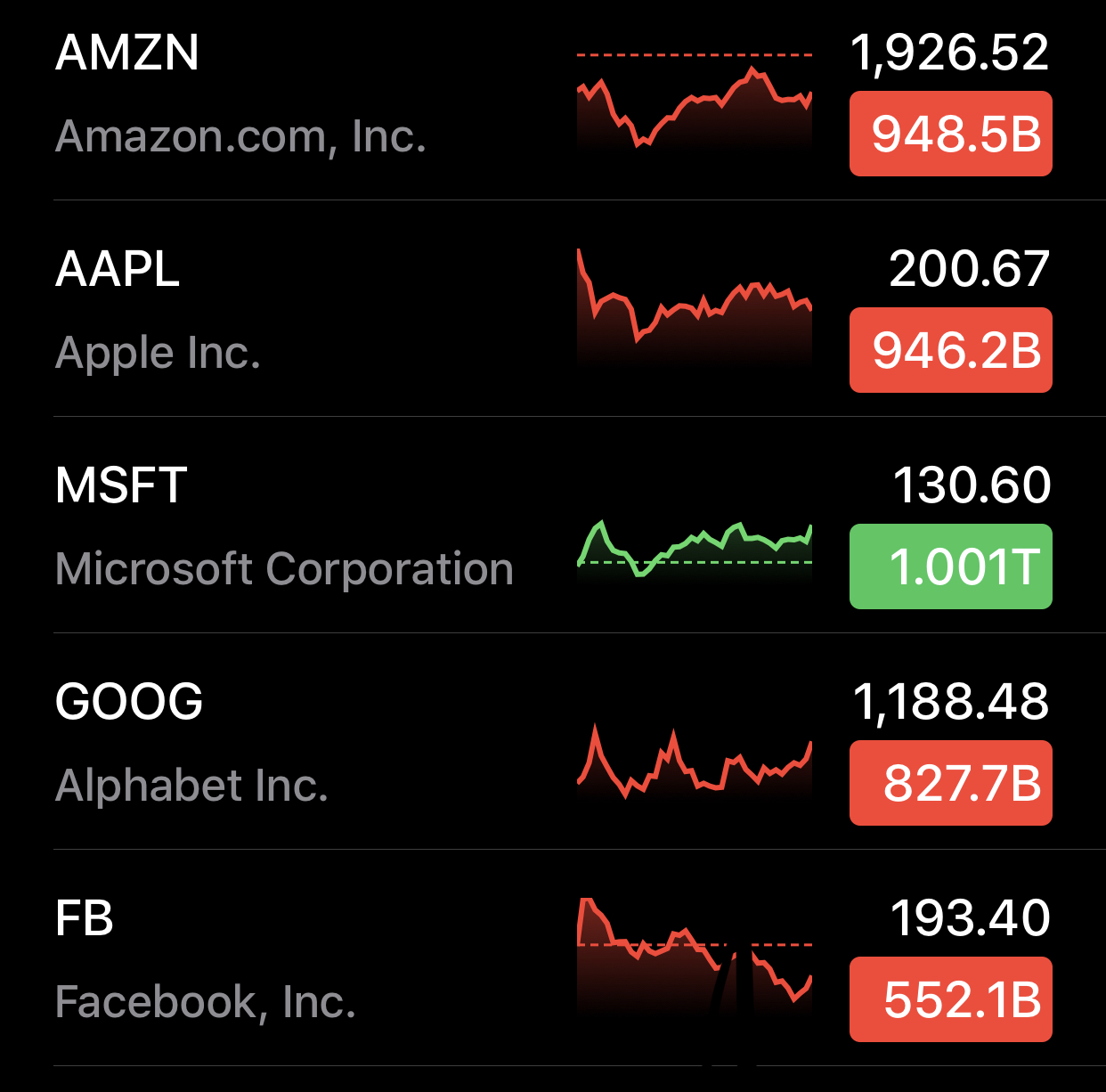Toggle the green MSFT 1.001T badge
The height and width of the screenshot is (1092, 1106).
pos(950,566)
